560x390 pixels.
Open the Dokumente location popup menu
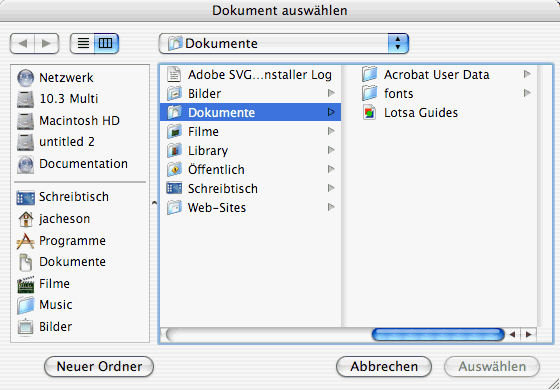(x=284, y=44)
